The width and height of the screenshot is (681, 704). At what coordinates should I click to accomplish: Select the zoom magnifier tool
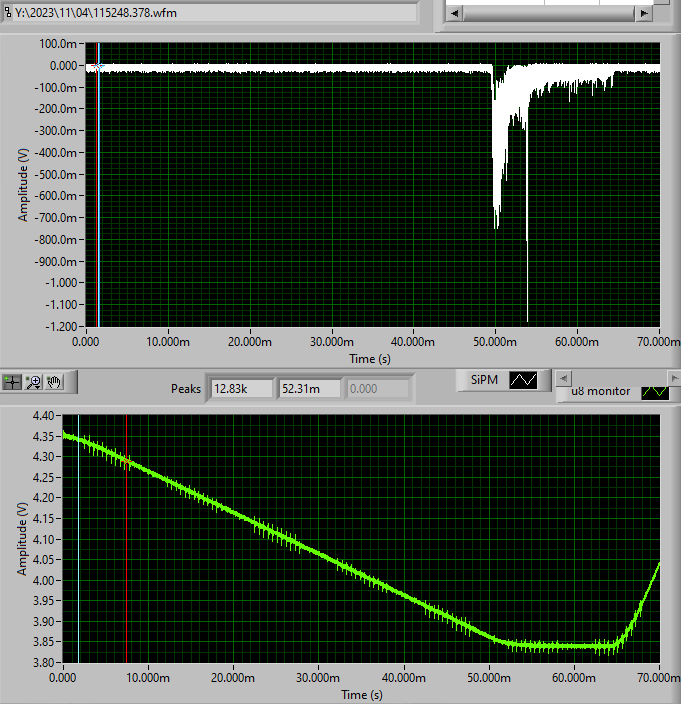click(33, 382)
